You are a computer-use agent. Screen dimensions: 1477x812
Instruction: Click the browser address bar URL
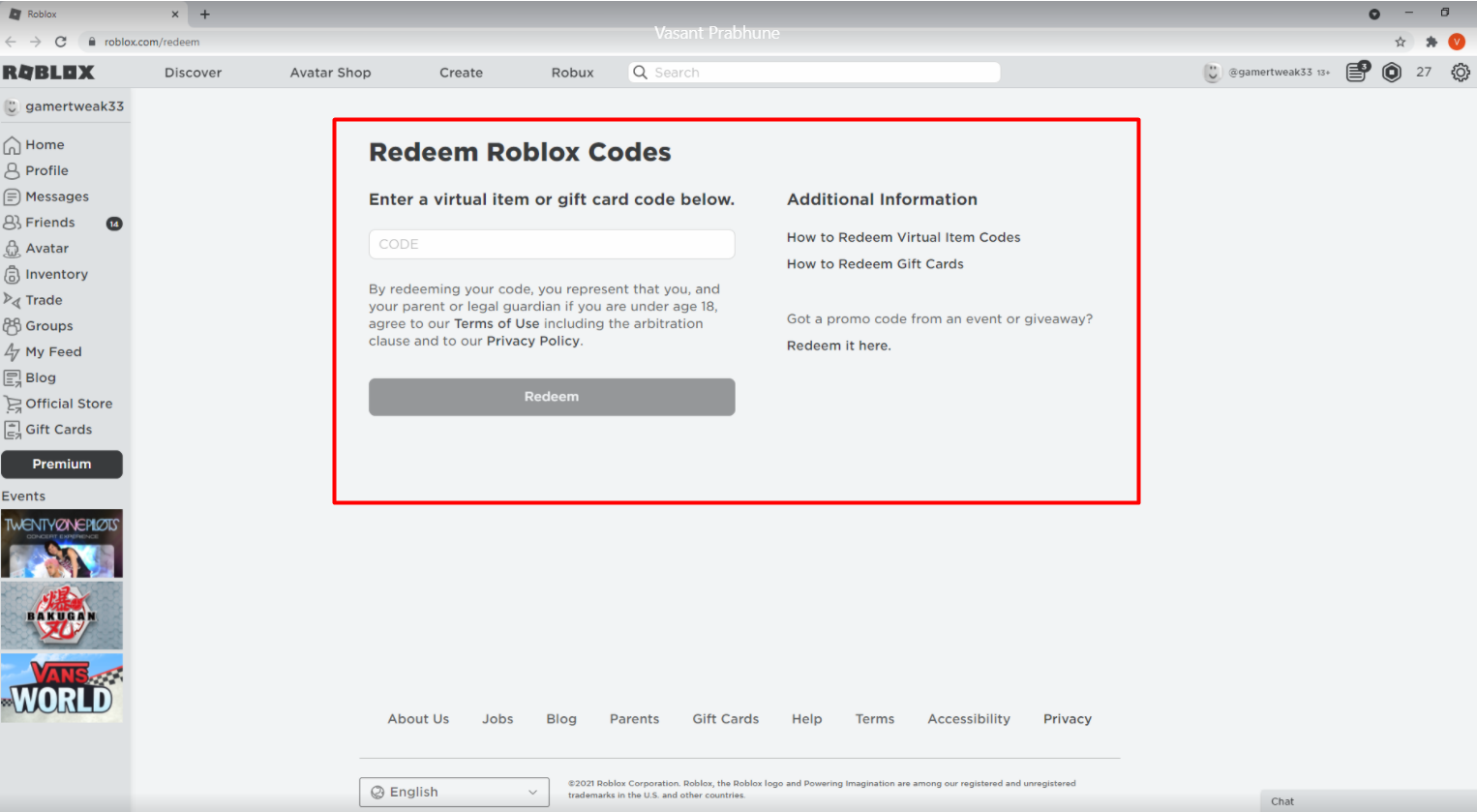click(x=152, y=43)
